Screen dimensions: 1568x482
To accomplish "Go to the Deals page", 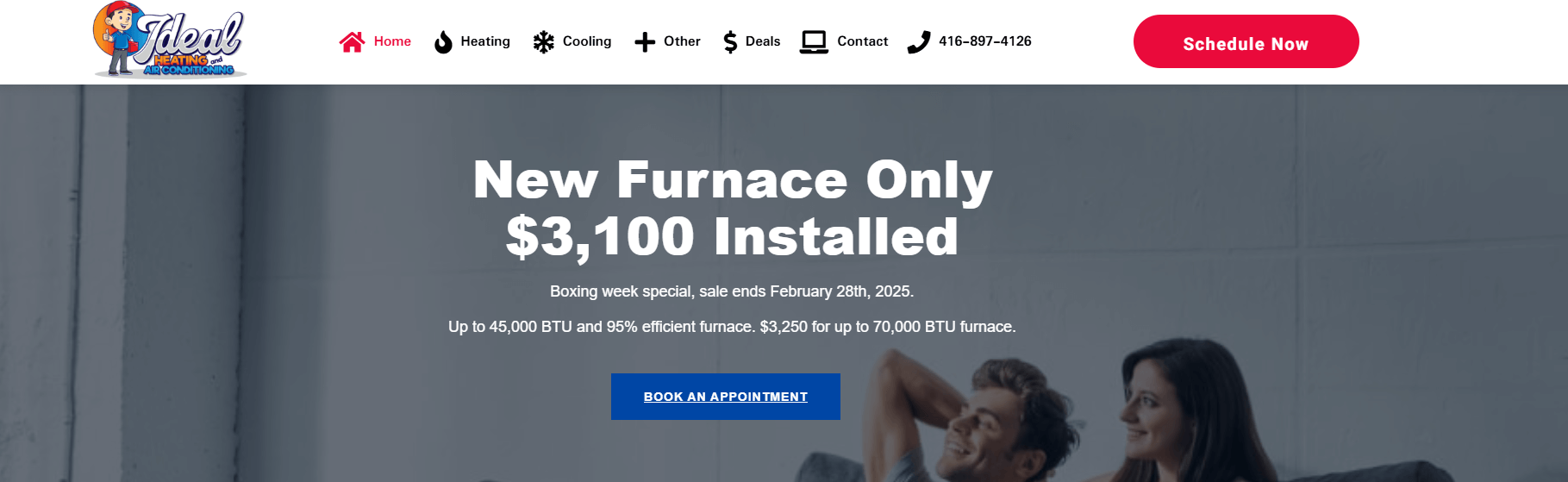I will [x=763, y=41].
